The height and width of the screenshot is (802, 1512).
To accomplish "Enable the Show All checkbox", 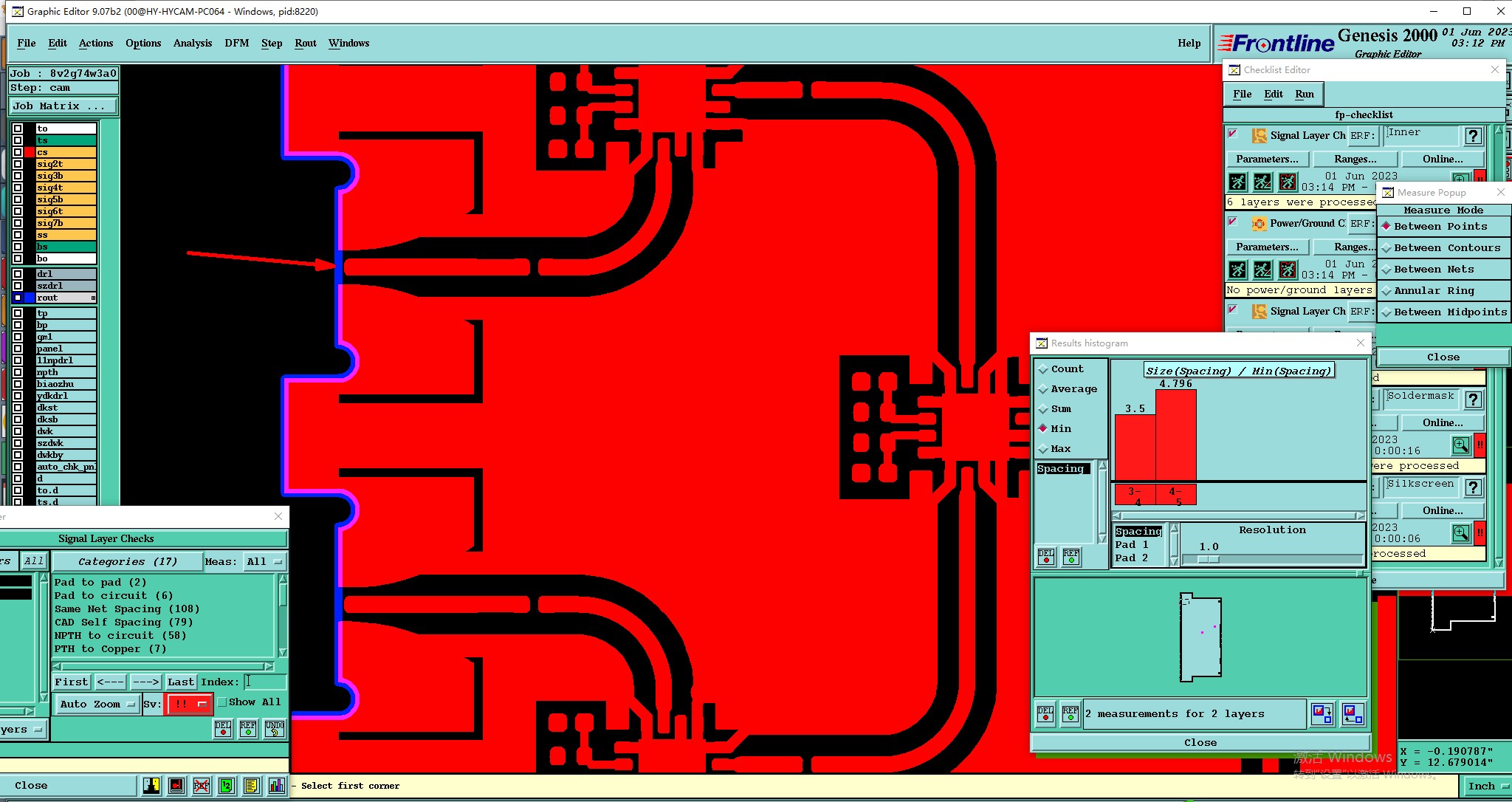I will point(221,702).
